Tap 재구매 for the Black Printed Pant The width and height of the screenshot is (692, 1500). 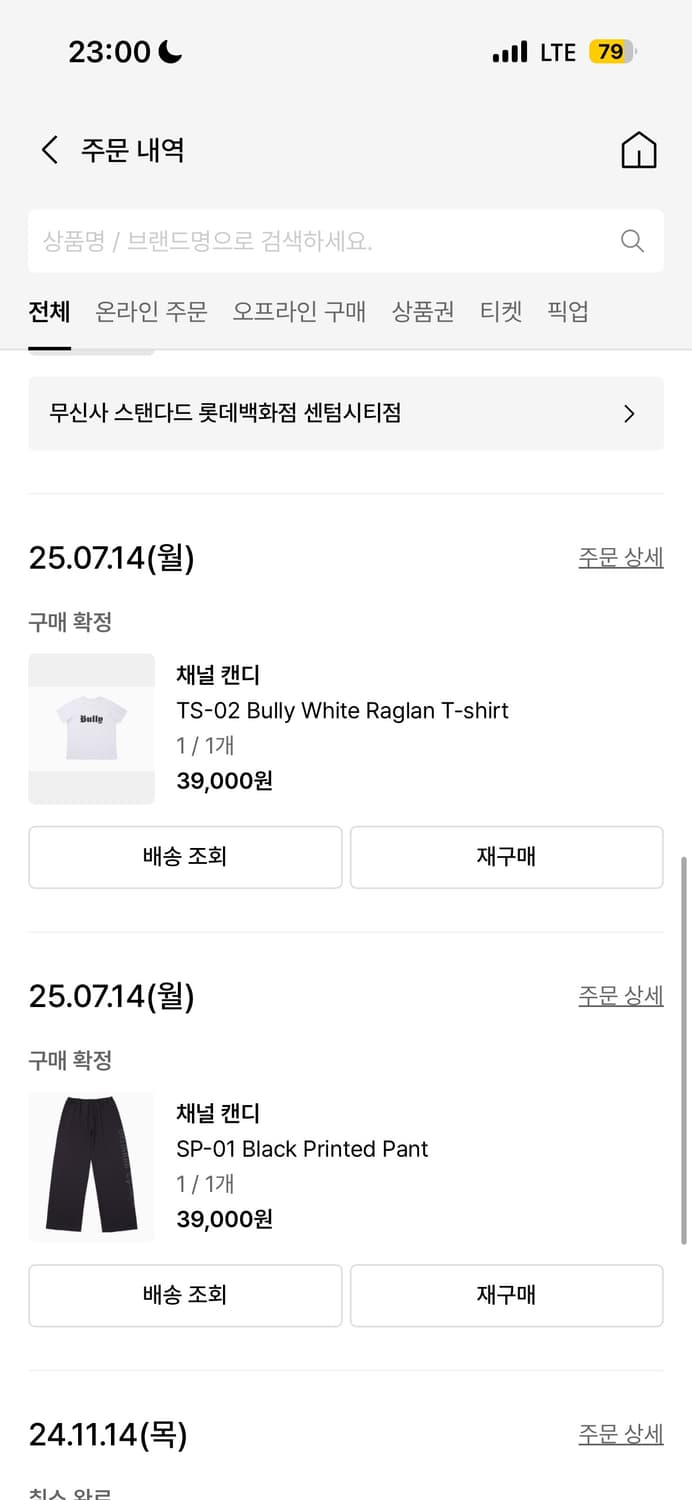coord(506,1295)
